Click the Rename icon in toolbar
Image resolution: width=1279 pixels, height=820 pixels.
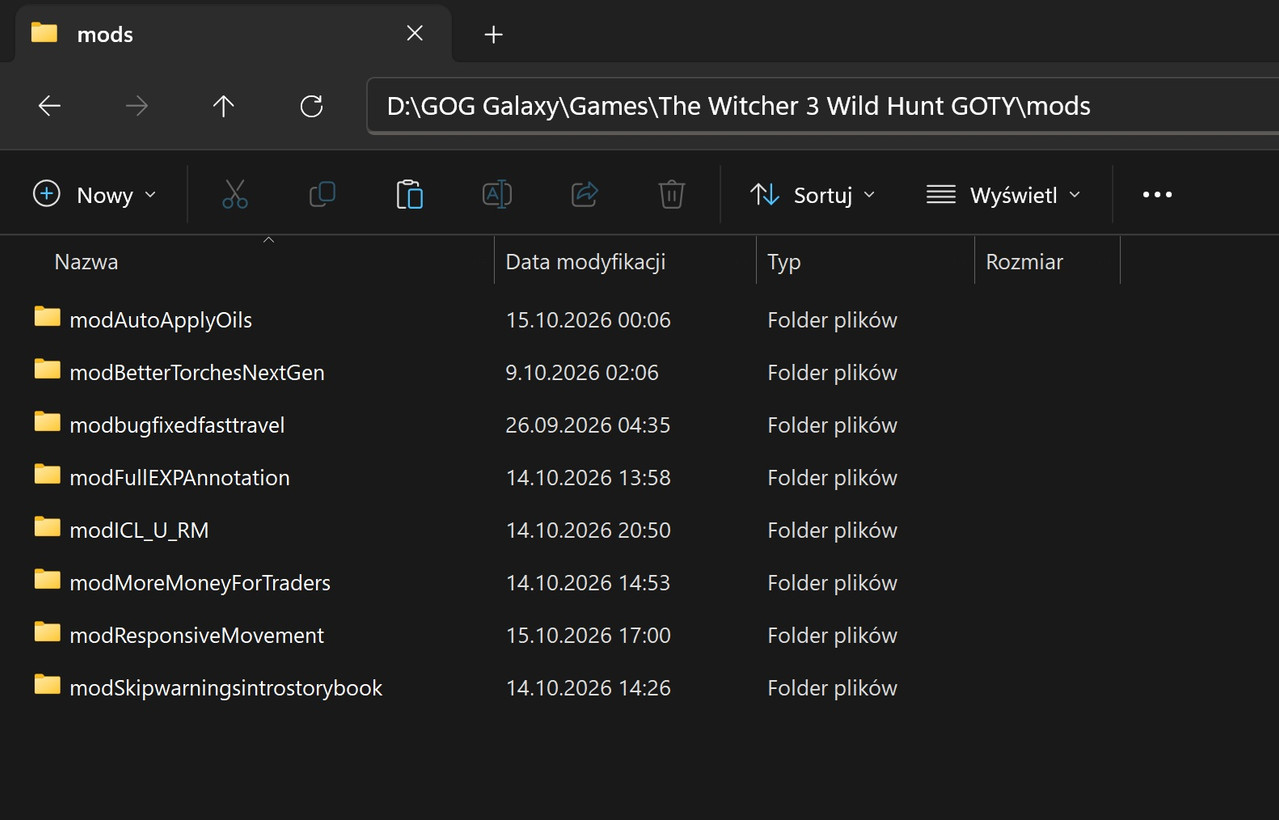497,194
